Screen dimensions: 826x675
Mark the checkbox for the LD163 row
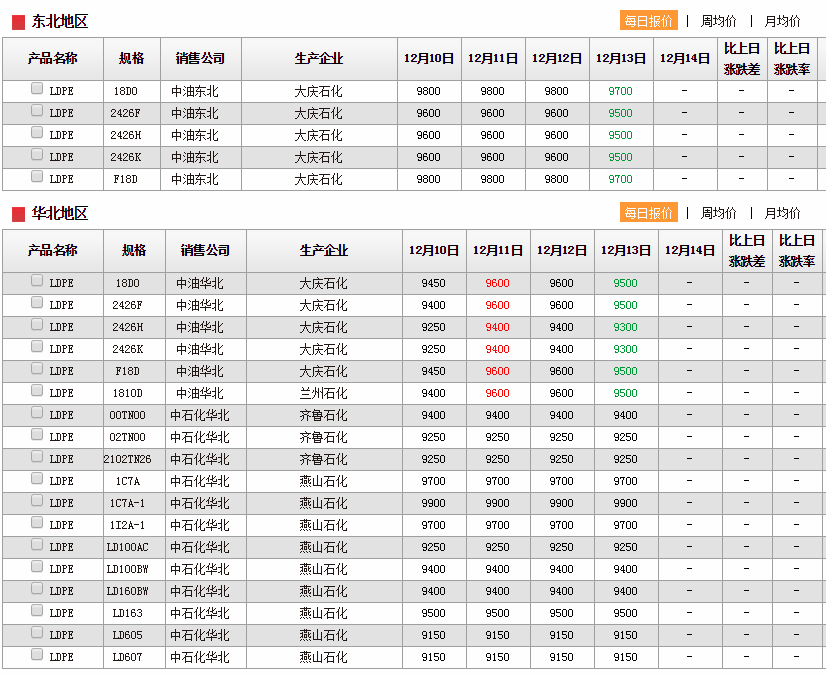click(37, 610)
